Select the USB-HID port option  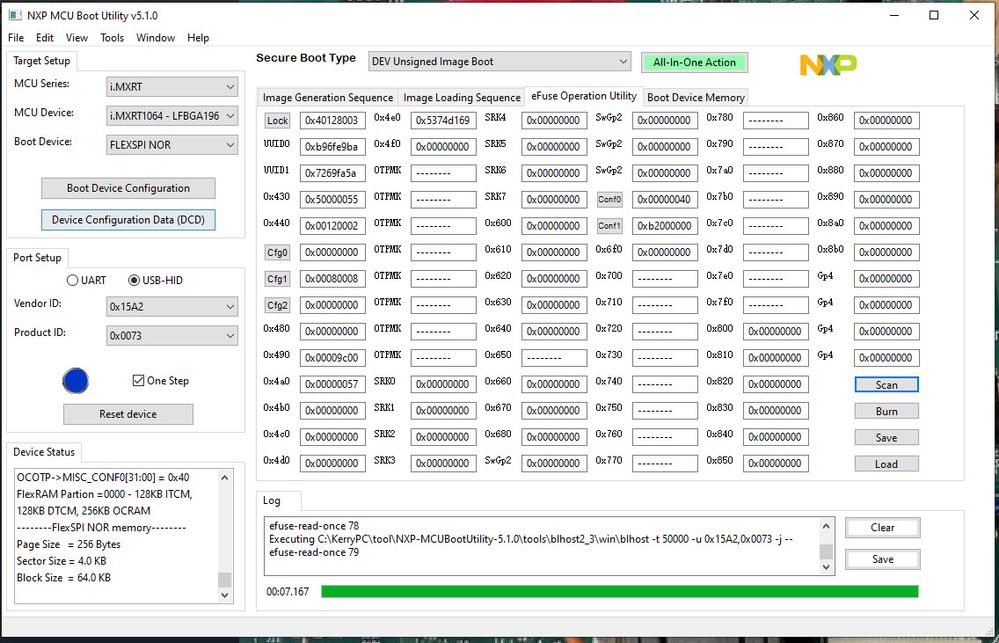[155, 280]
